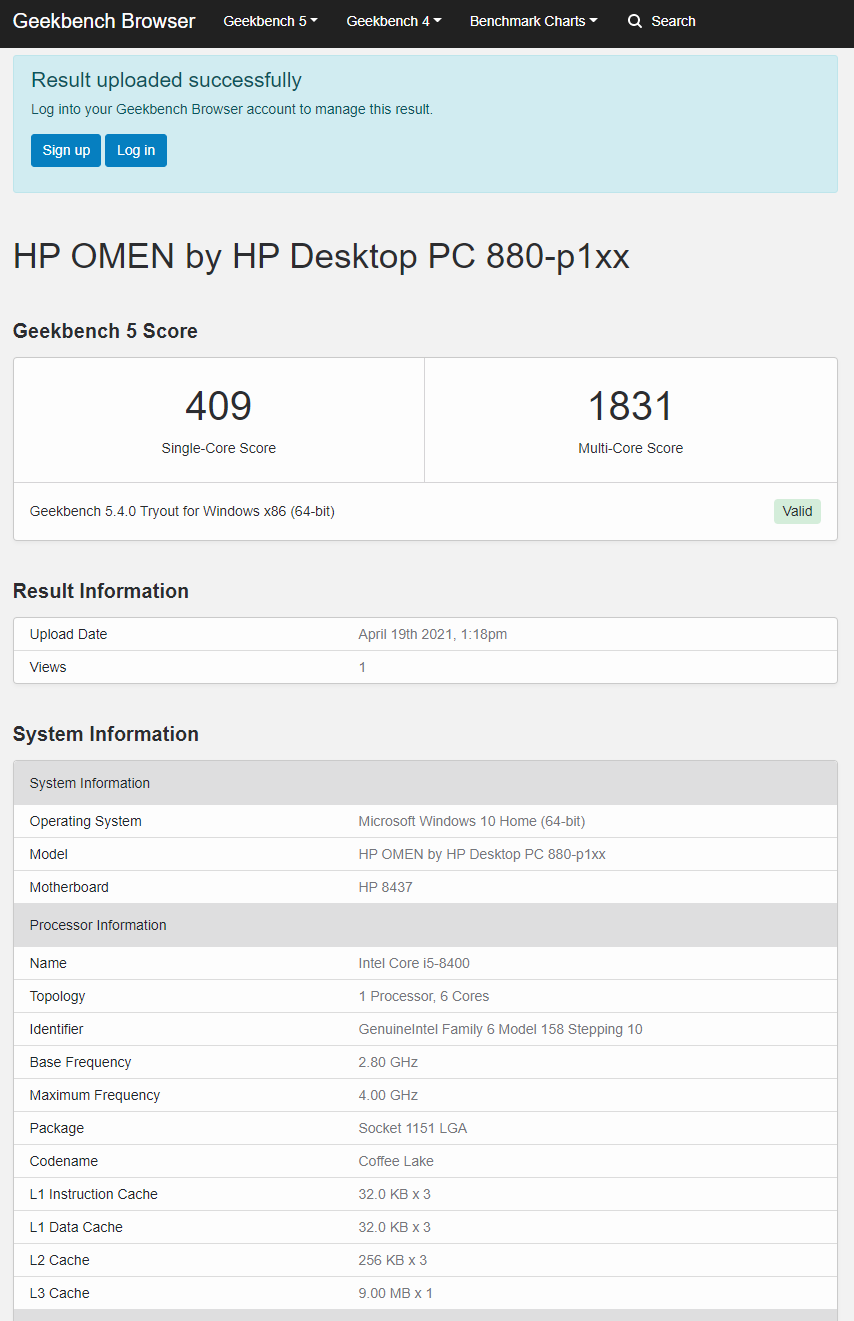The height and width of the screenshot is (1321, 854).
Task: Click the Single-Core Score label
Action: click(219, 448)
